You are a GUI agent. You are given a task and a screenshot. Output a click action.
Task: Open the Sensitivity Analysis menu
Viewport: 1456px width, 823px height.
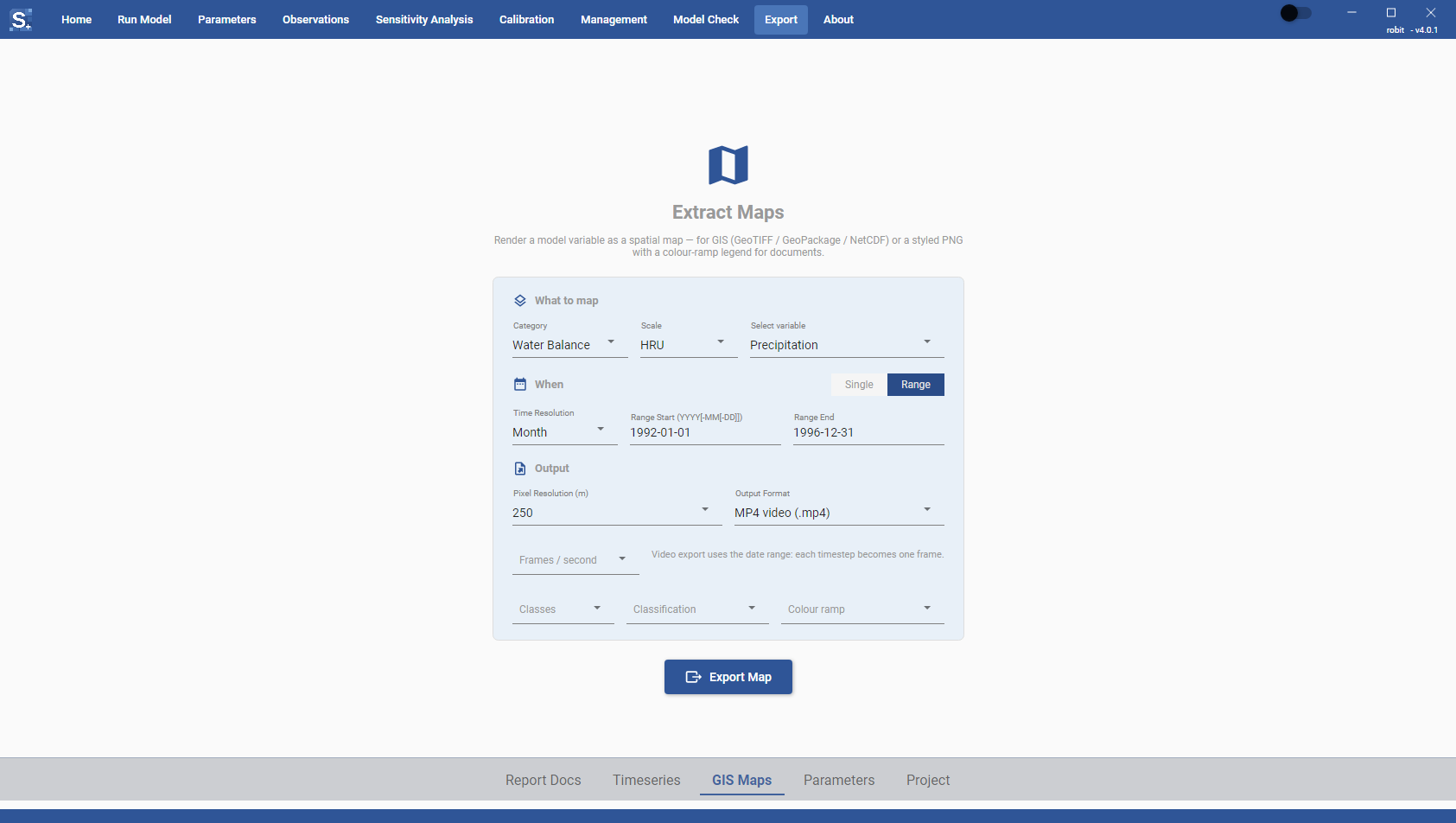(424, 20)
